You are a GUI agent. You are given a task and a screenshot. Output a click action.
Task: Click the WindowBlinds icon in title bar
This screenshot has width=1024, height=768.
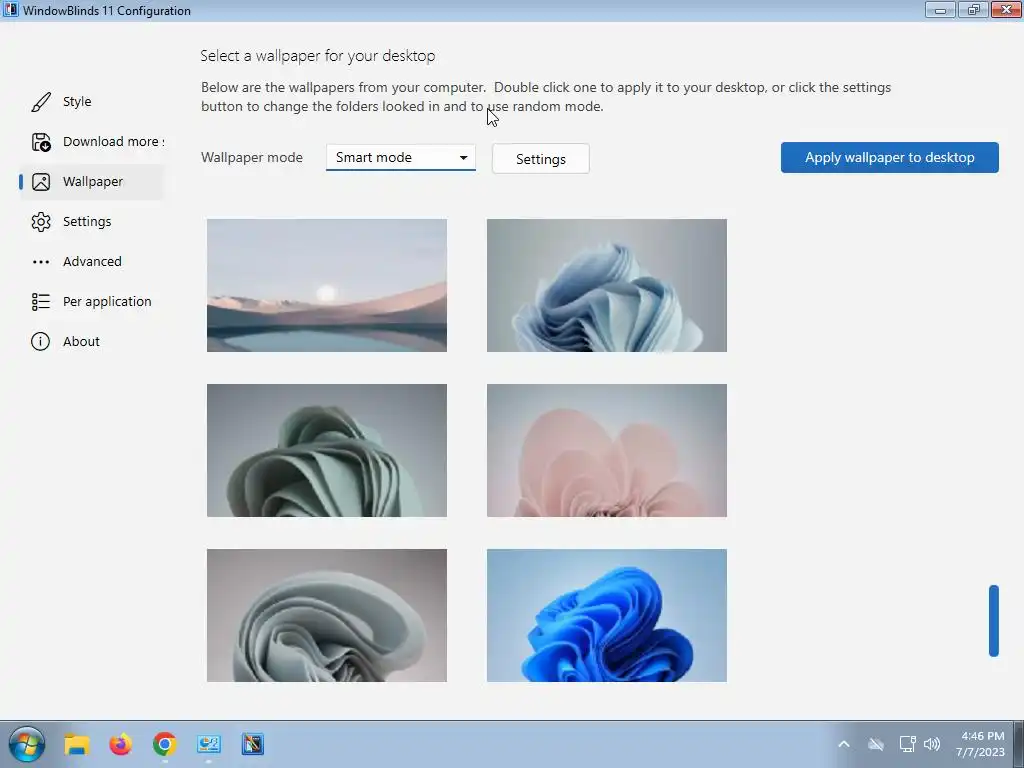(x=10, y=10)
